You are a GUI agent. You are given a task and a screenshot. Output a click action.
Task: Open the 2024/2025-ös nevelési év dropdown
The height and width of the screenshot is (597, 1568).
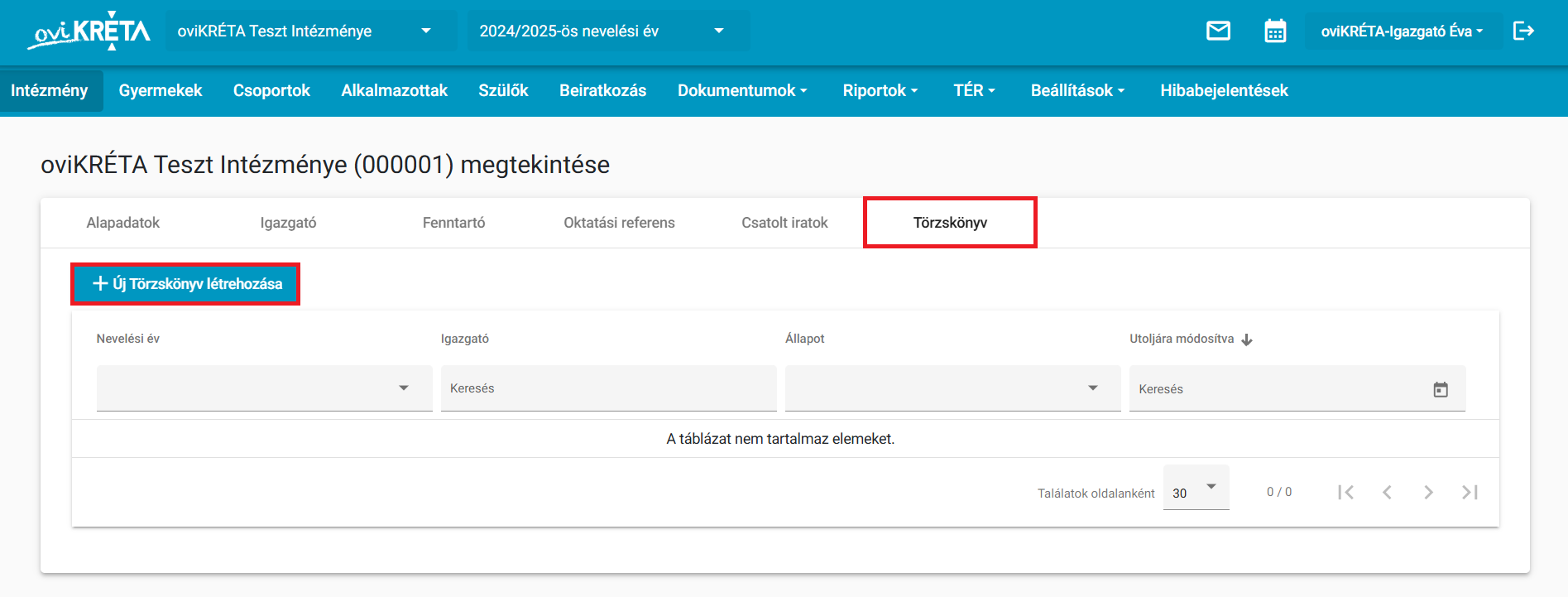(609, 31)
